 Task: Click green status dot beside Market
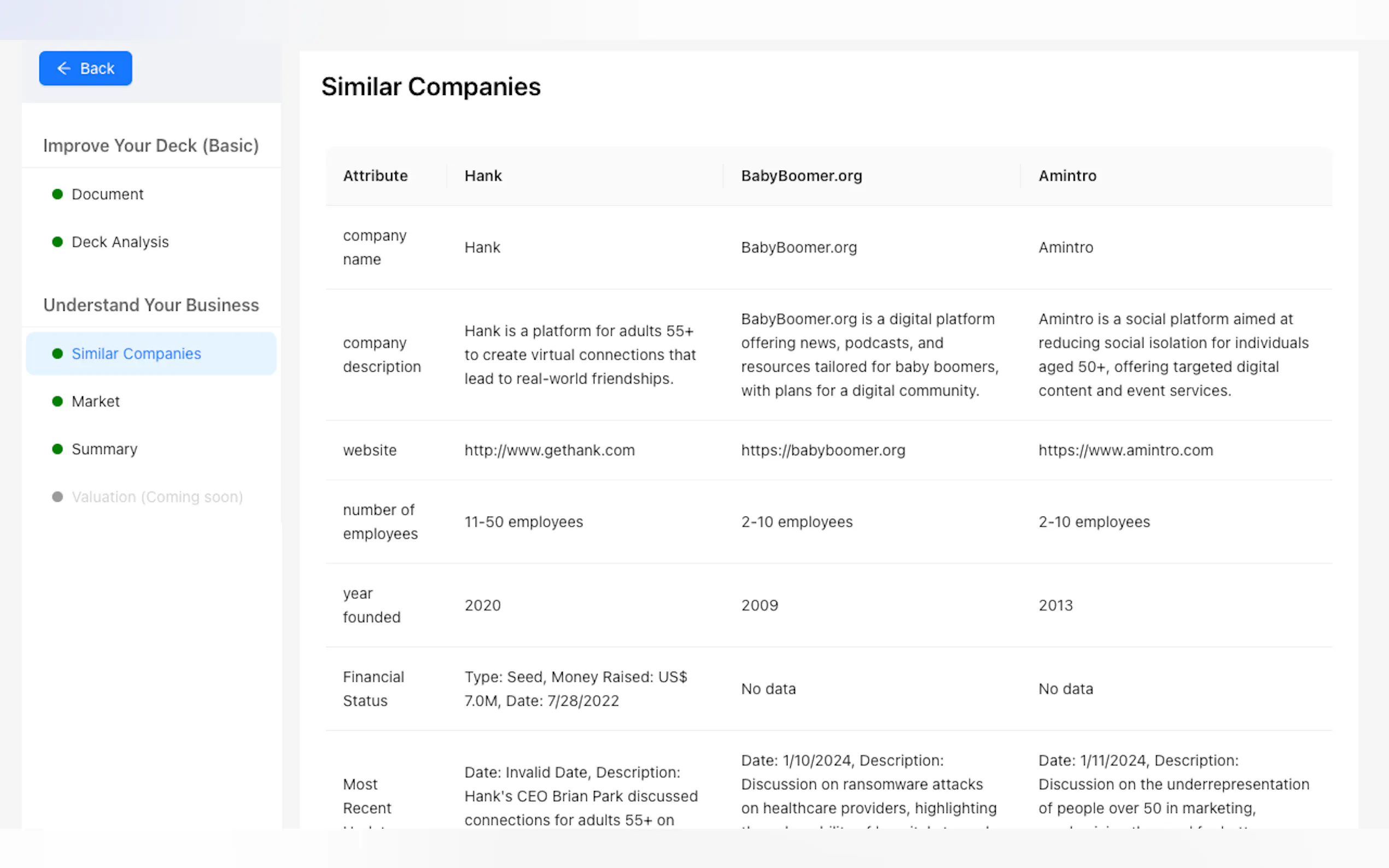57,401
